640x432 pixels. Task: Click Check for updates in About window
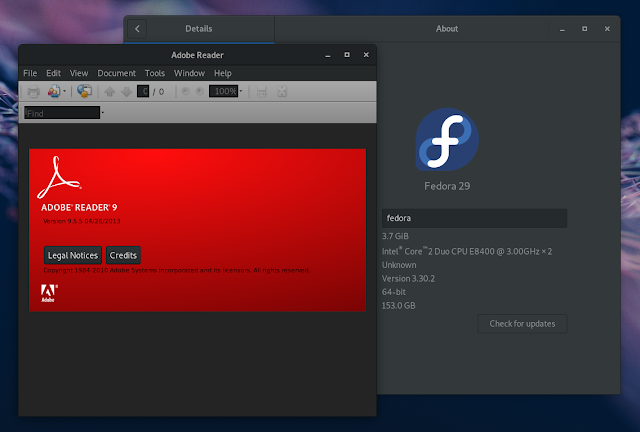522,324
